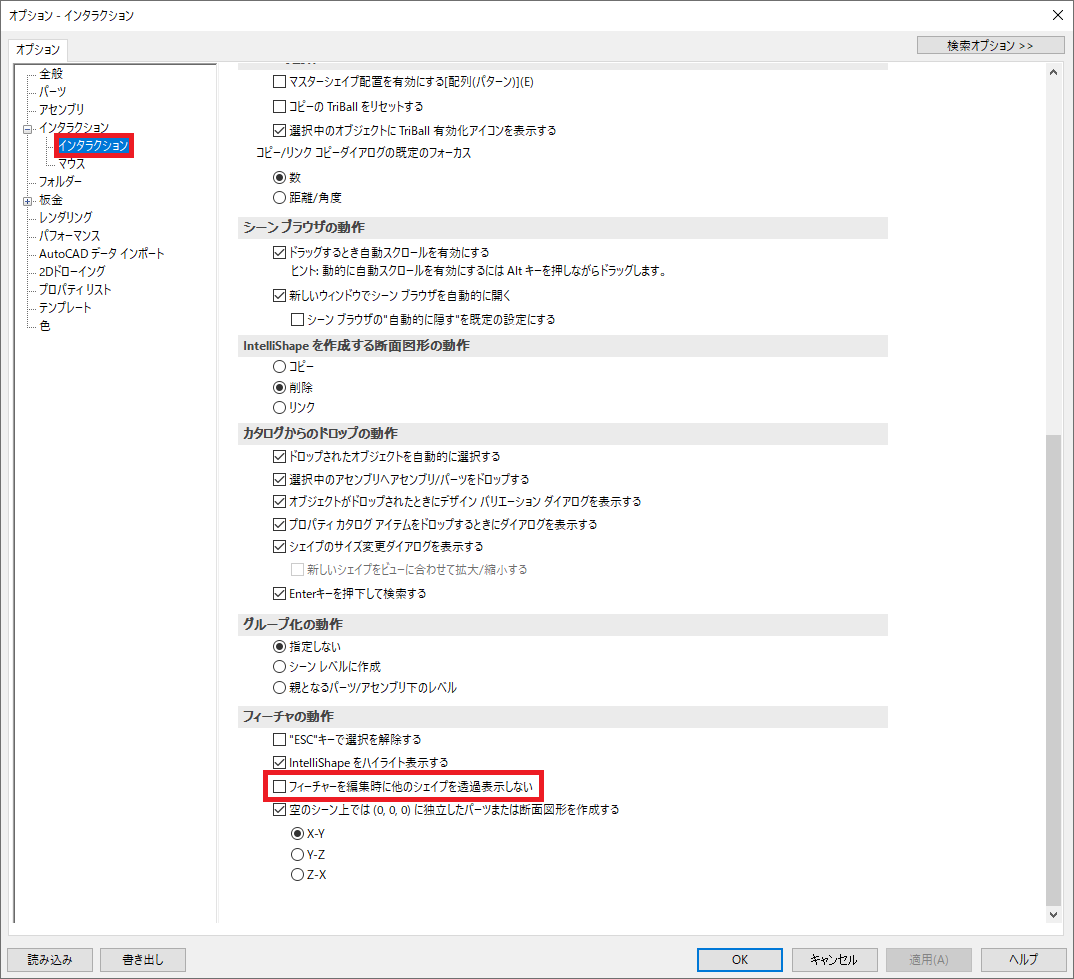The image size is (1074, 979).
Task: Expand the 板金 tree node
Action: 27,199
